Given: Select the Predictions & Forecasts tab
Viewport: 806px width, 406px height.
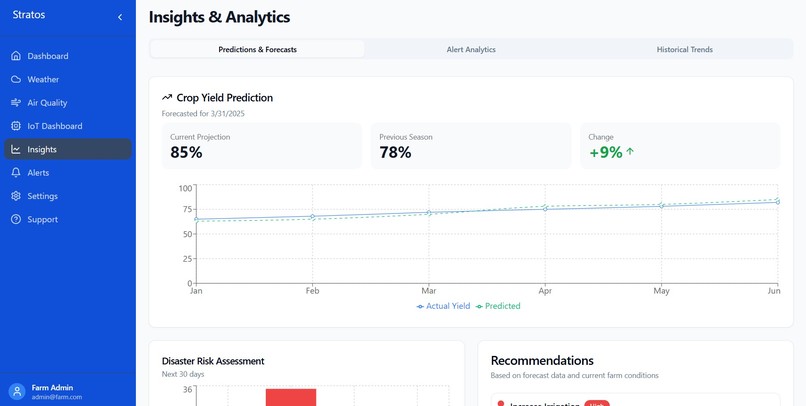Looking at the screenshot, I should [x=257, y=49].
